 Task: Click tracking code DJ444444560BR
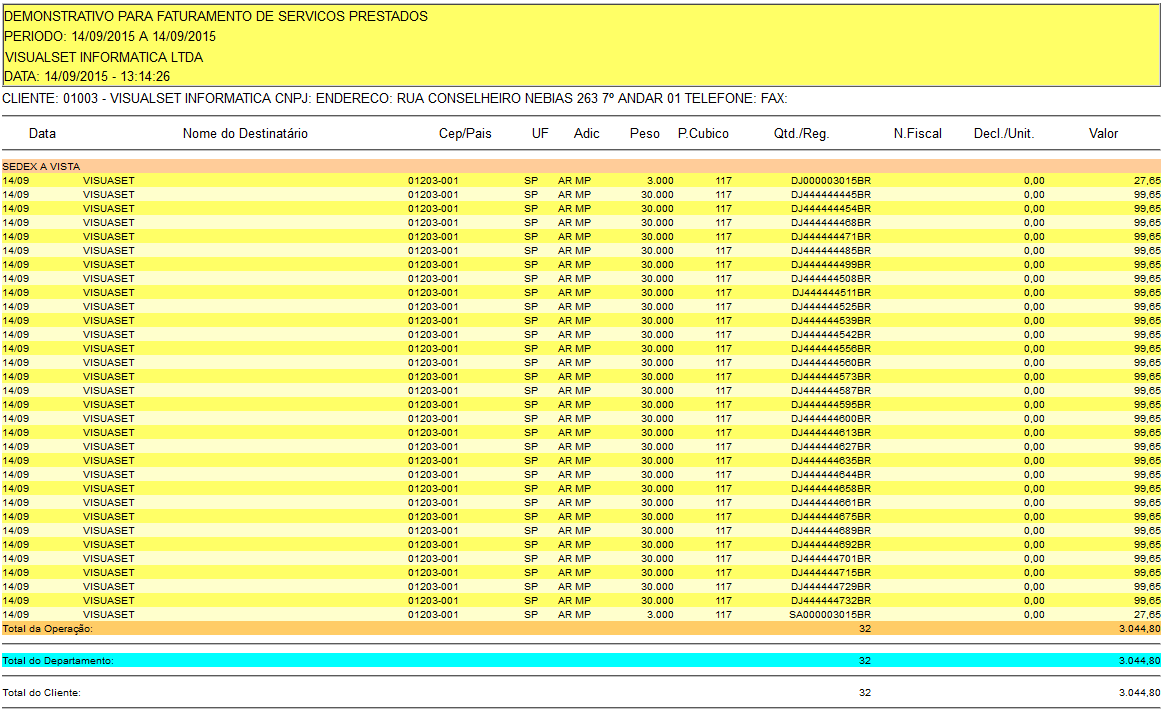(x=831, y=363)
